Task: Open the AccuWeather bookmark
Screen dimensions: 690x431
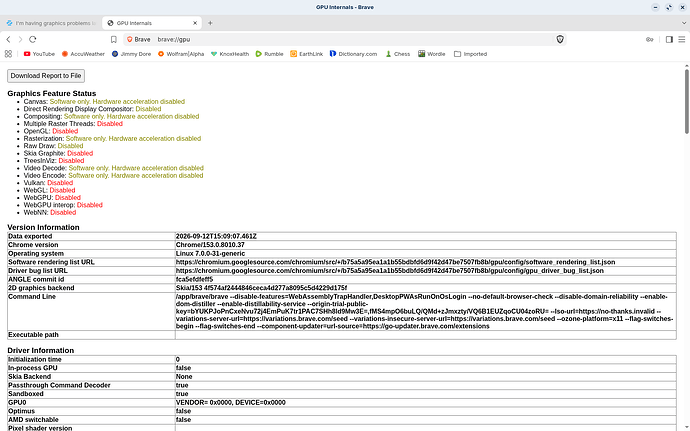Action: (83, 54)
